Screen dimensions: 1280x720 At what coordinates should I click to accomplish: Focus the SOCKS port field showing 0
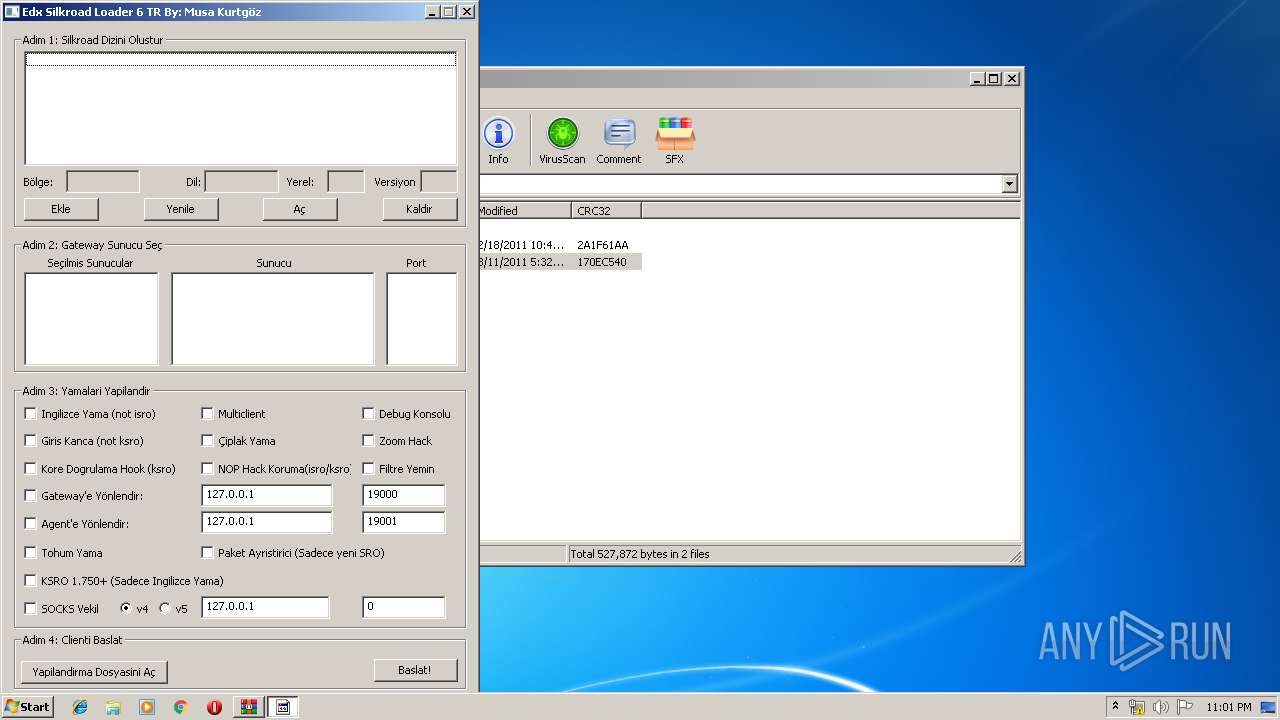[x=403, y=607]
